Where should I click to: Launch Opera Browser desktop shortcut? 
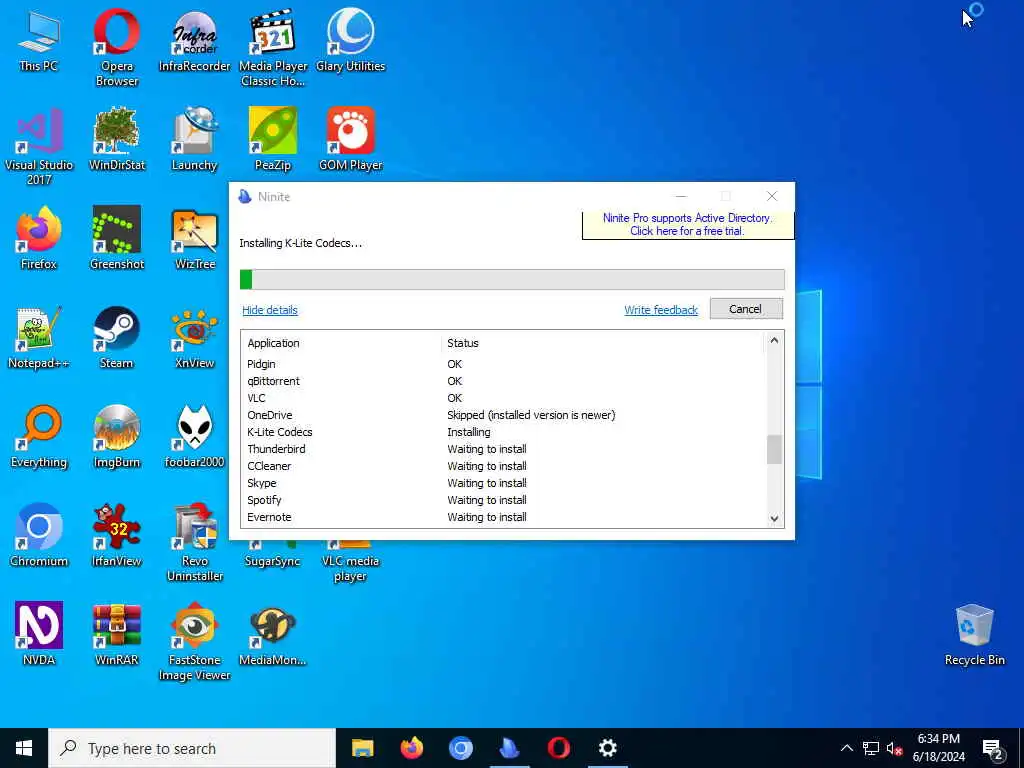pyautogui.click(x=117, y=47)
